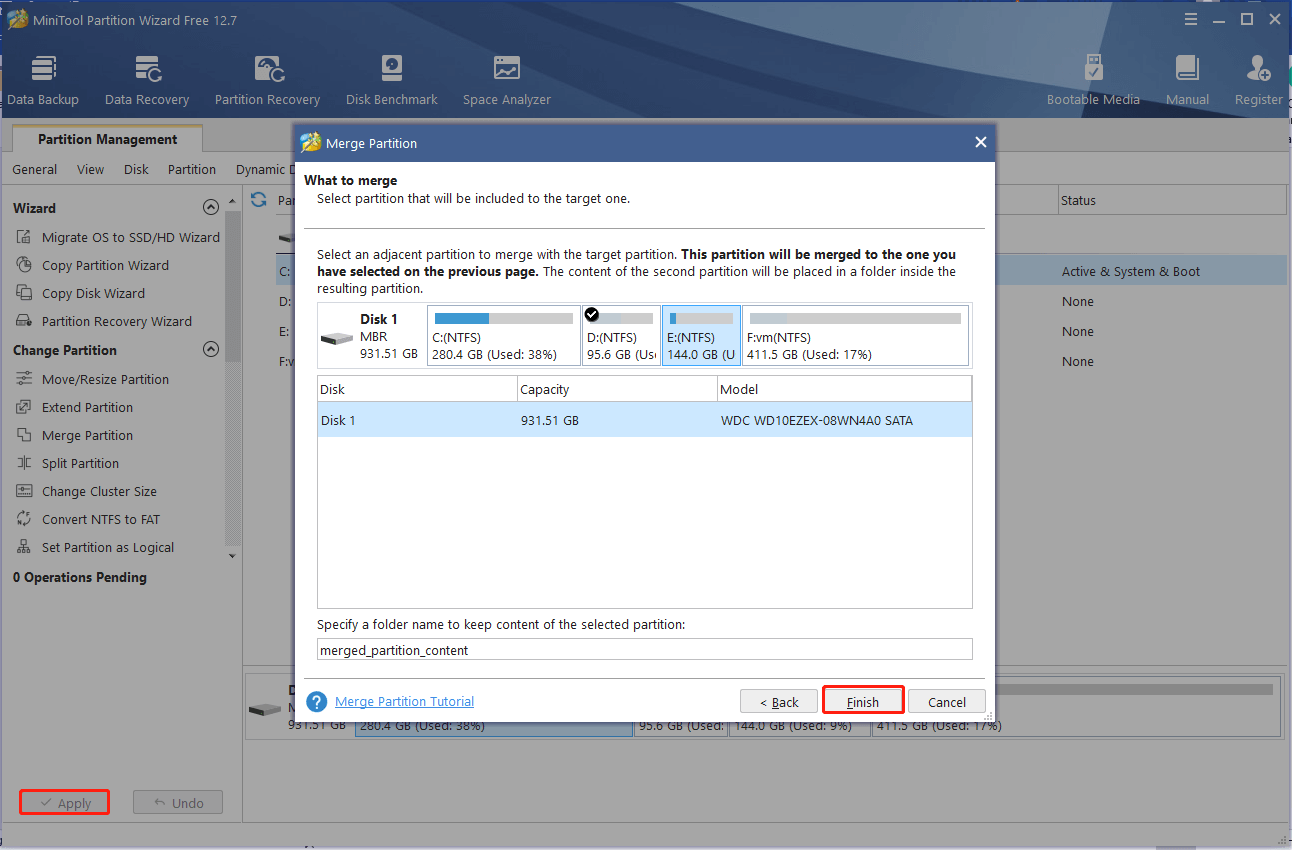Screen dimensions: 1292x850
Task: Click the hamburger menu icon in title bar
Action: (1189, 19)
